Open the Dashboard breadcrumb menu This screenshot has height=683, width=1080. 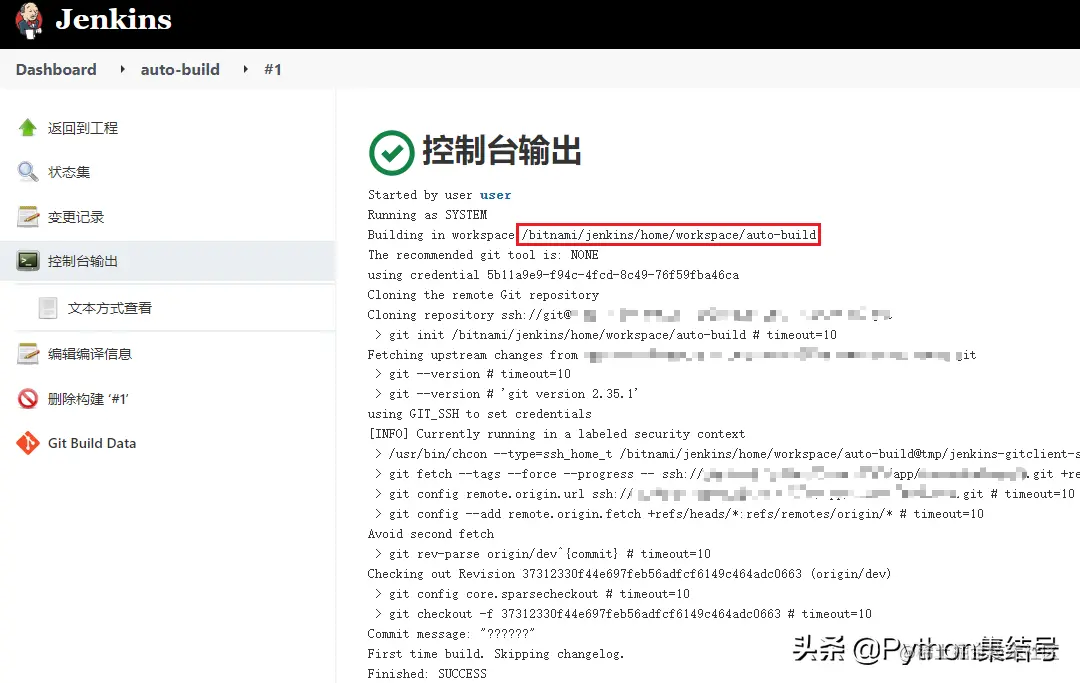click(55, 69)
